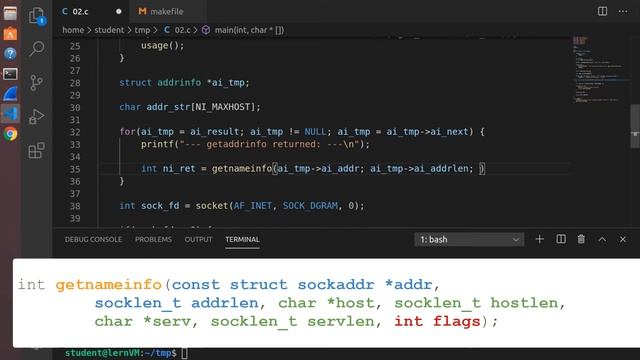
Task: Click 'addr_str' on line 30
Action: coord(168,107)
